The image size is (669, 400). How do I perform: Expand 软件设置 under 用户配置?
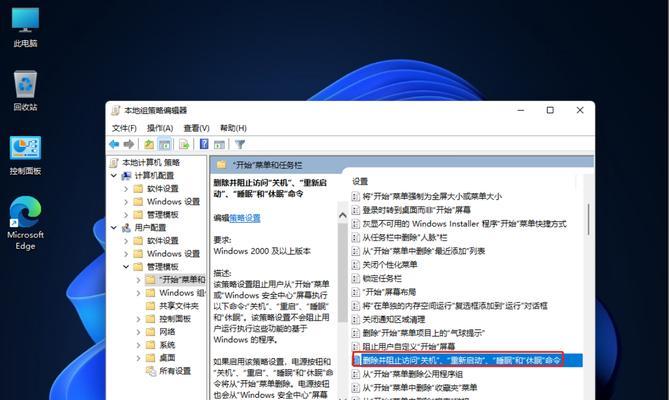(126, 241)
